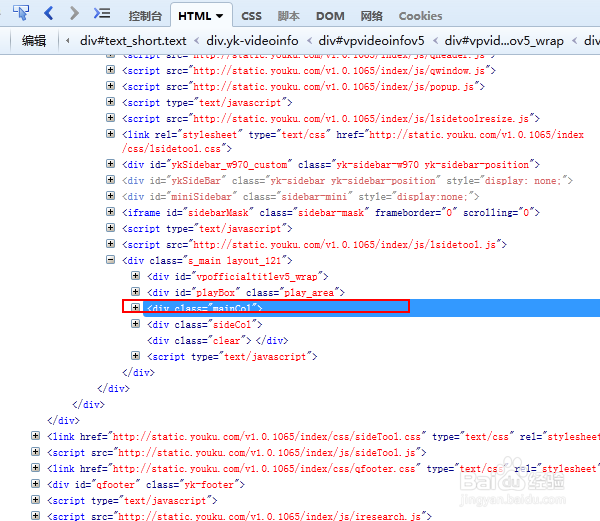Click the qwindow.js script source URL
The height and width of the screenshot is (521, 600).
tap(339, 71)
